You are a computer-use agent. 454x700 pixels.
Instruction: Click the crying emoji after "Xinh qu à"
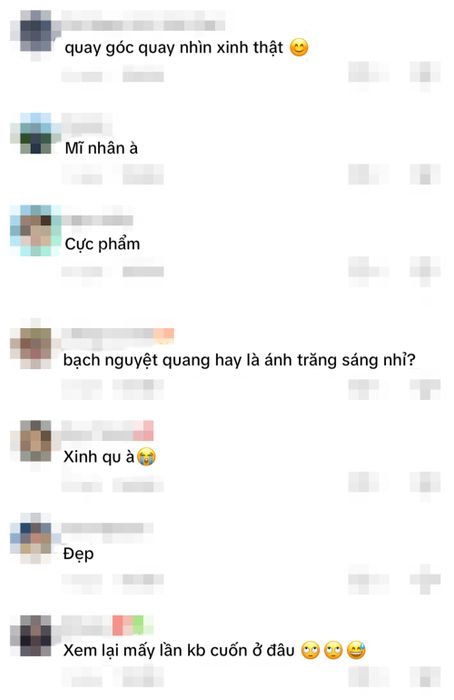(146, 457)
